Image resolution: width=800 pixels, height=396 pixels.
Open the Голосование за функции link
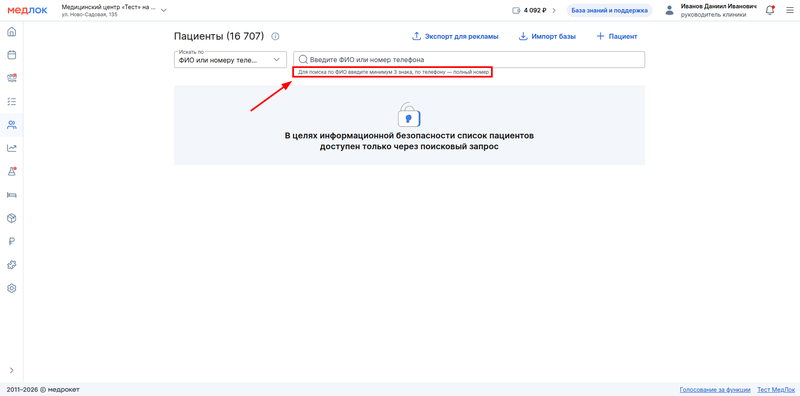(x=715, y=390)
